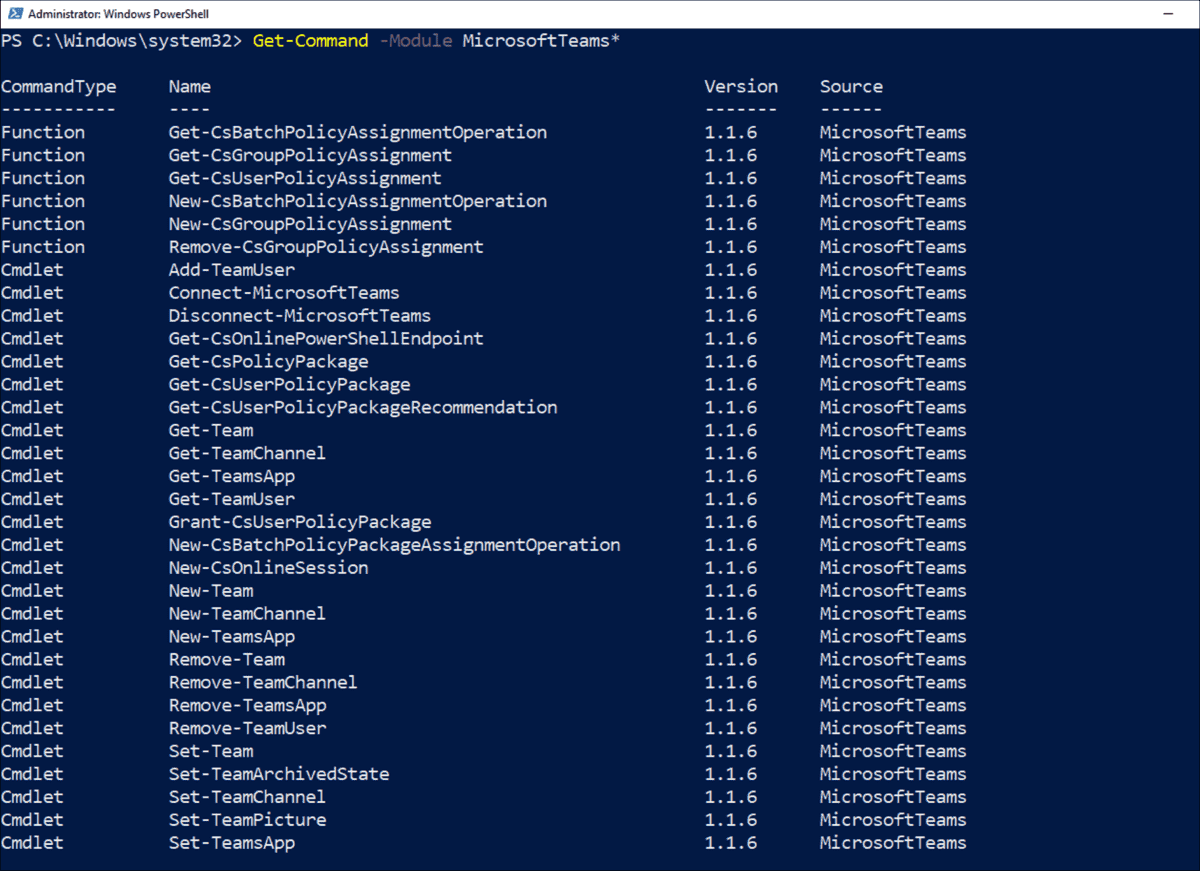Select the New-TeamChannel cmdlet name
This screenshot has height=871, width=1200.
click(247, 613)
